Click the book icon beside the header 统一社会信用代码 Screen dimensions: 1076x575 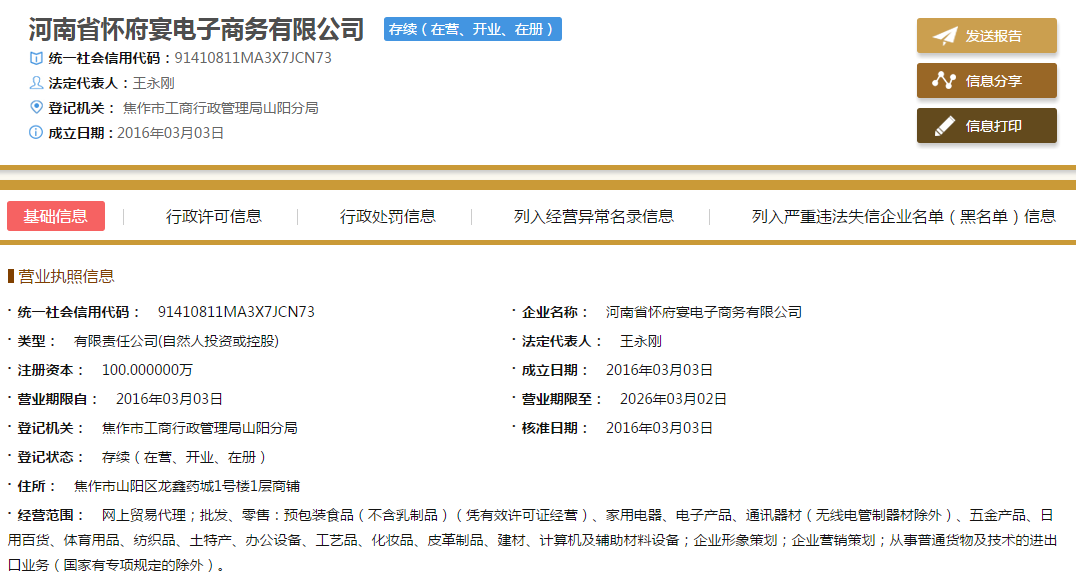click(37, 58)
